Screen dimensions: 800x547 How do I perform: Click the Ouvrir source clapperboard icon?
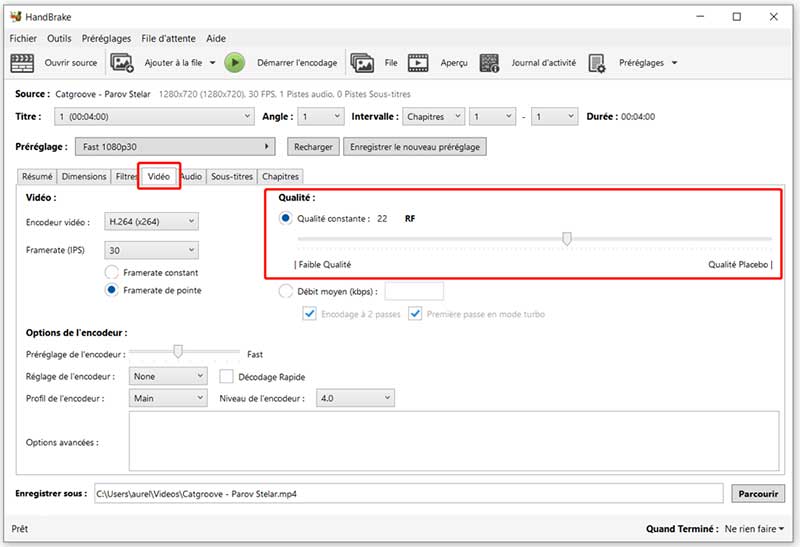point(22,63)
